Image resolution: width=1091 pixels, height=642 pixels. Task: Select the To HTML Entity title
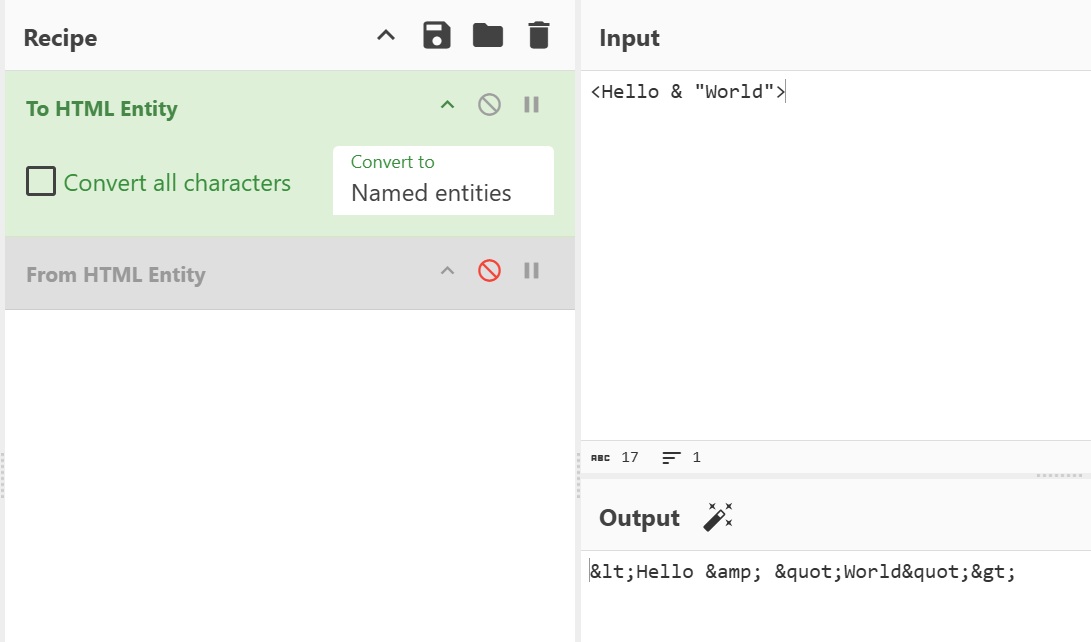[102, 109]
